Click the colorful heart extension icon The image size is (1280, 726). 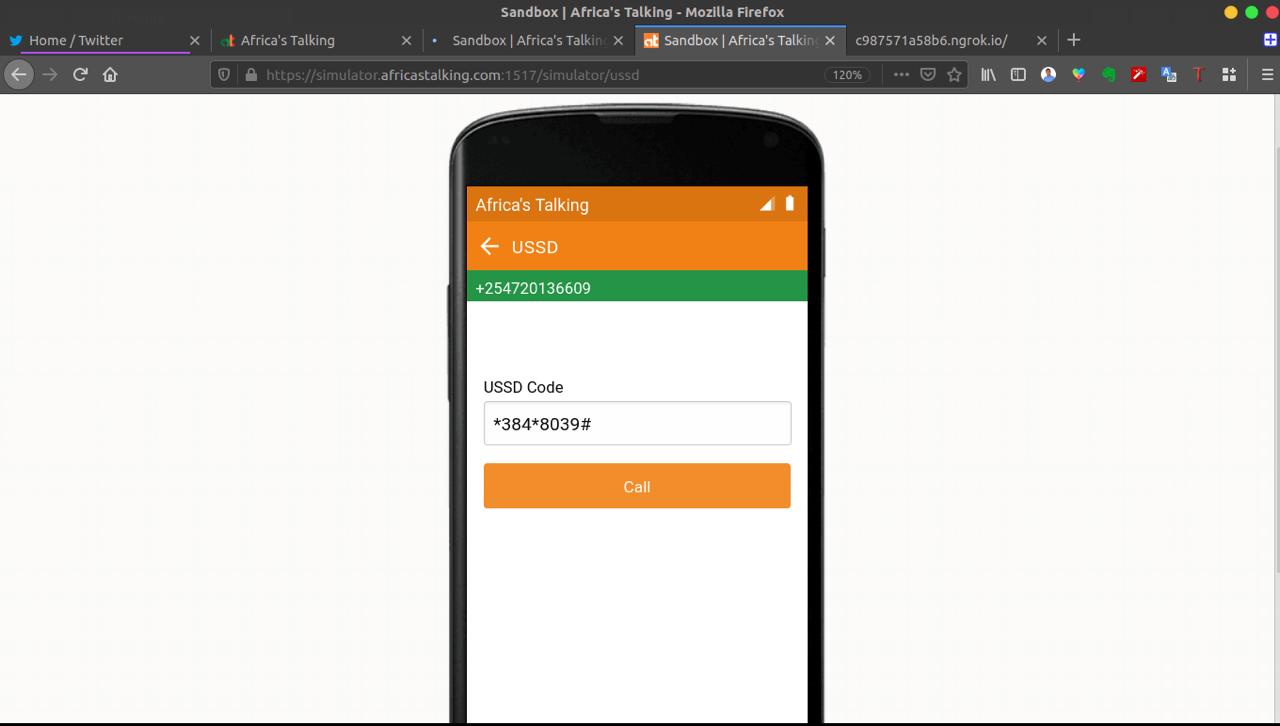(x=1078, y=74)
